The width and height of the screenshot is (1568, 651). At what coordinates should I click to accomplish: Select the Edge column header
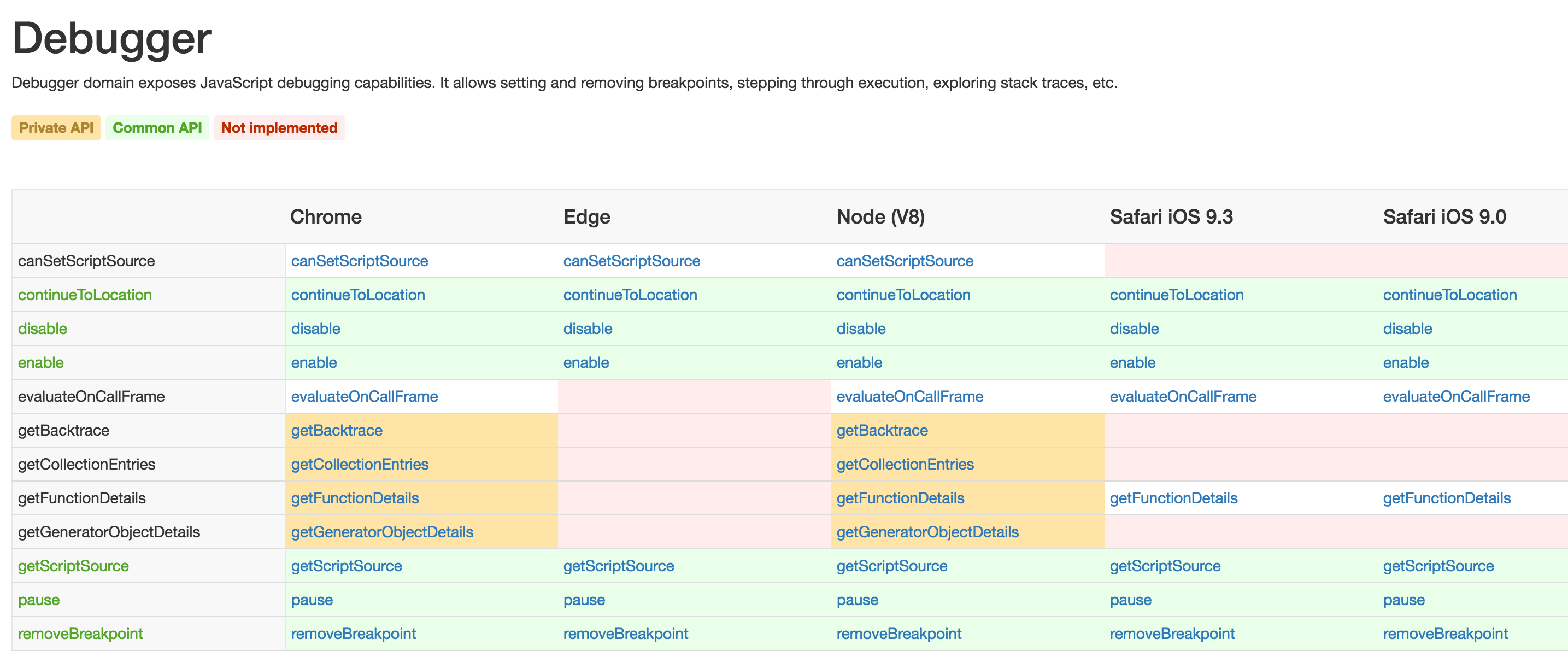click(x=587, y=217)
